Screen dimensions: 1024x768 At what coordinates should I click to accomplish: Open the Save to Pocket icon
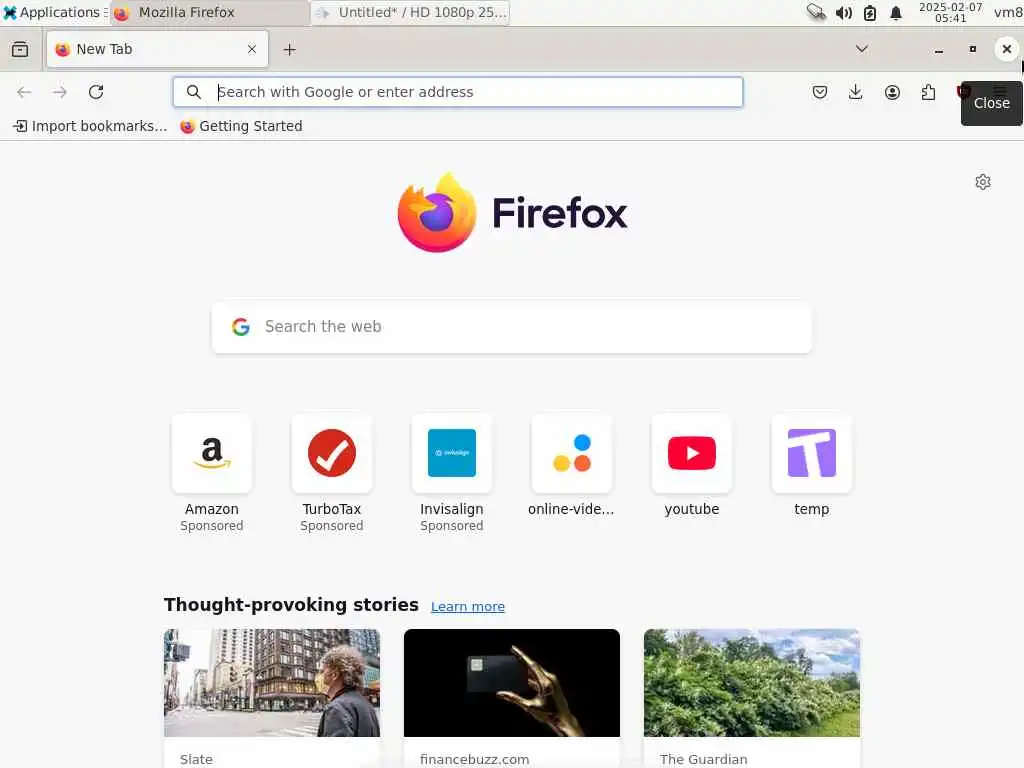820,92
